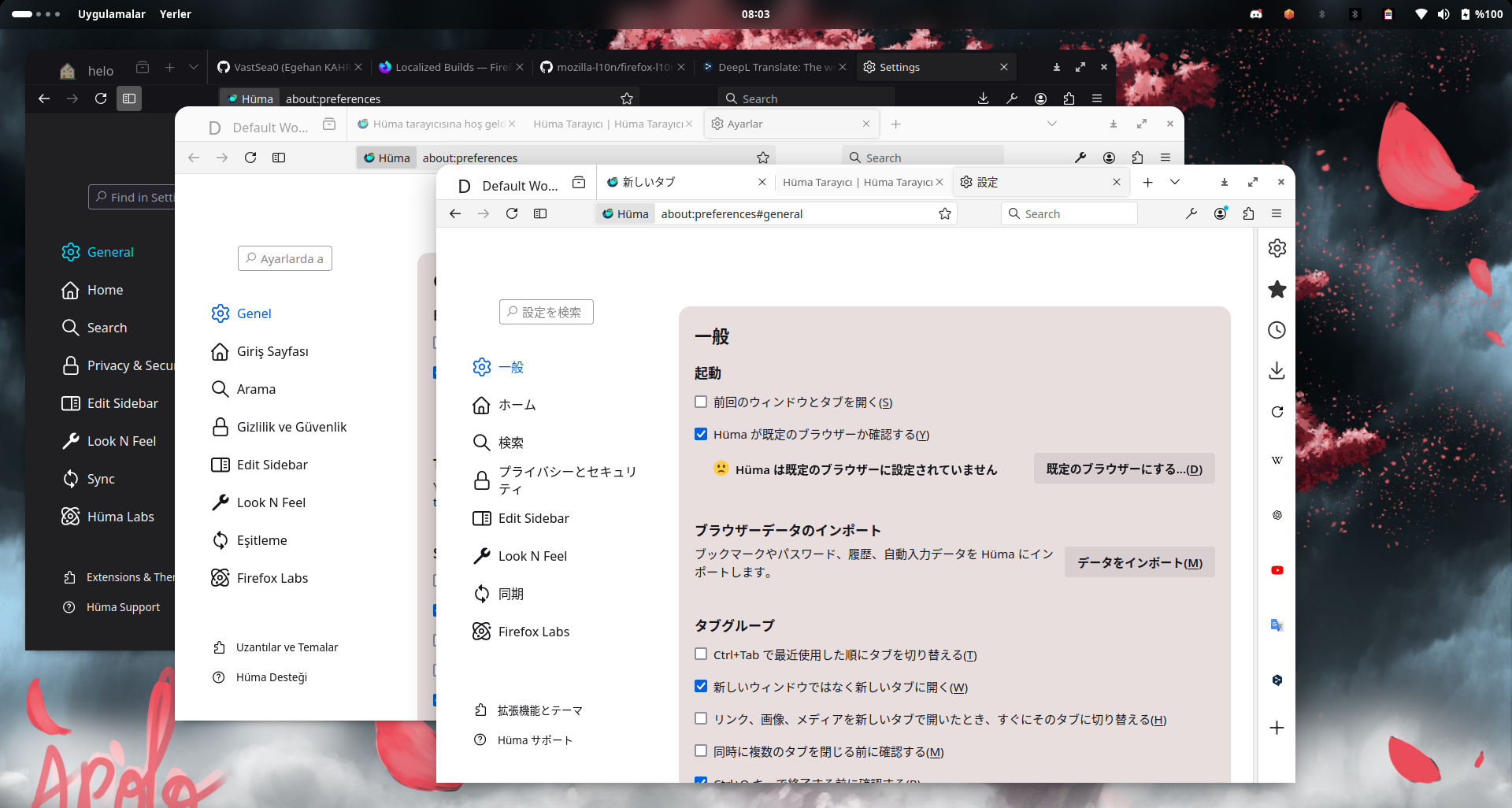Open Uygulamalar menu in the top panel
1512x808 pixels.
click(111, 14)
